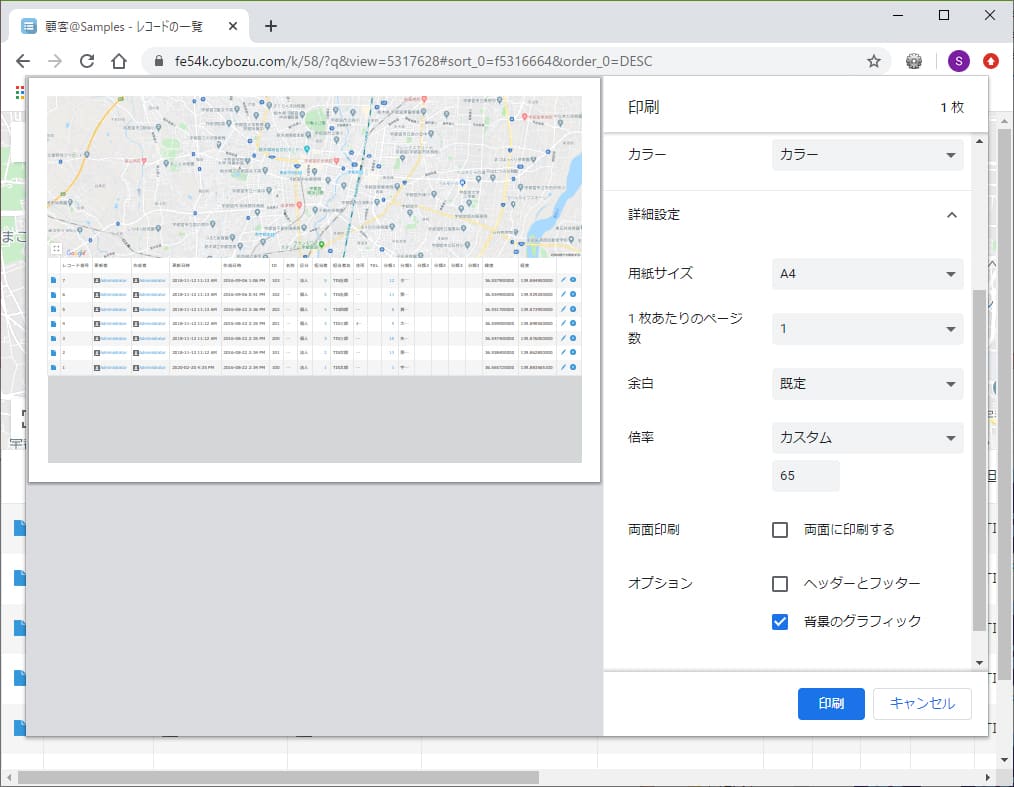Click the キャンセル button
Screen dimensions: 1014x787
click(921, 704)
